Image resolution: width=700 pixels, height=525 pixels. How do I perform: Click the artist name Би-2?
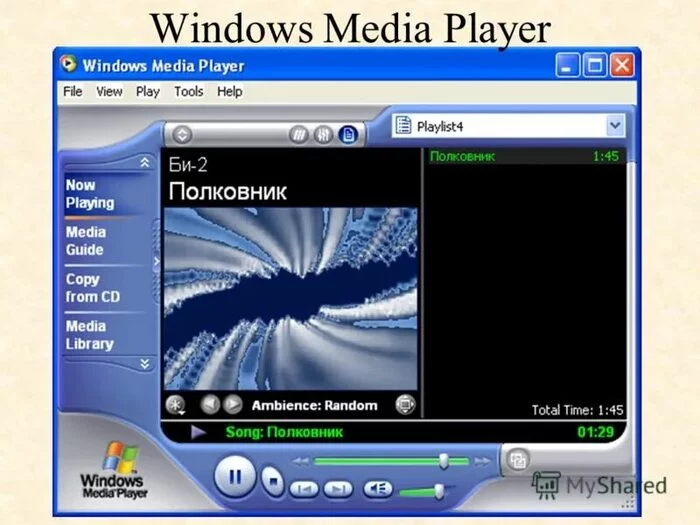[188, 165]
